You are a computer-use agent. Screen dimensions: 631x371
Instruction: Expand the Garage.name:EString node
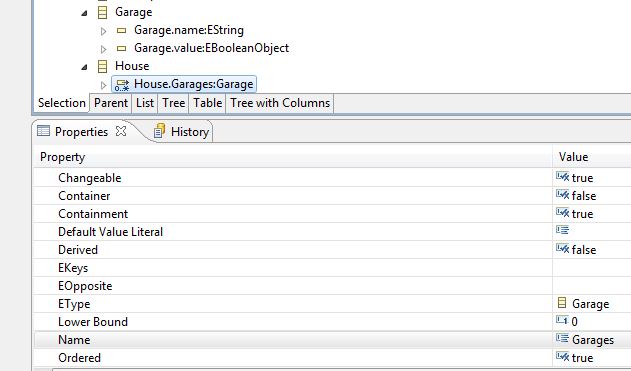point(103,31)
